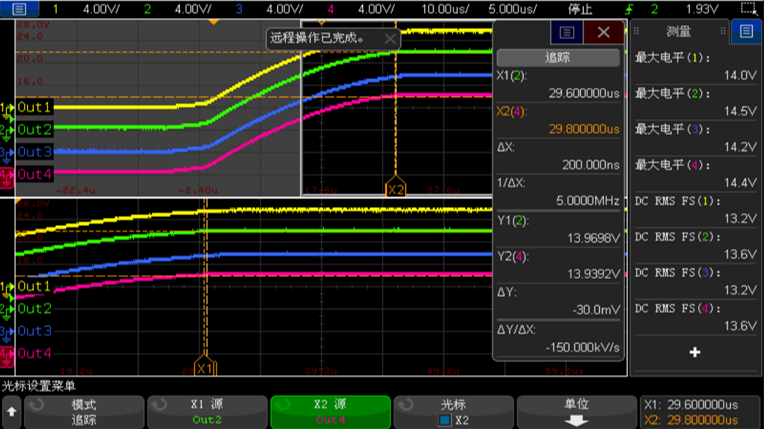
Task: Click the Y1(2) value 13.9698V
Action: click(x=593, y=238)
